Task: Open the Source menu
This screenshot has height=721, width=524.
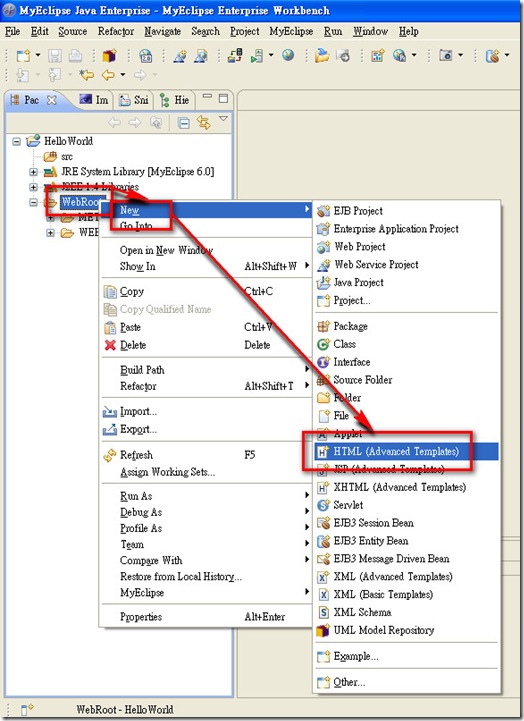Action: [73, 31]
